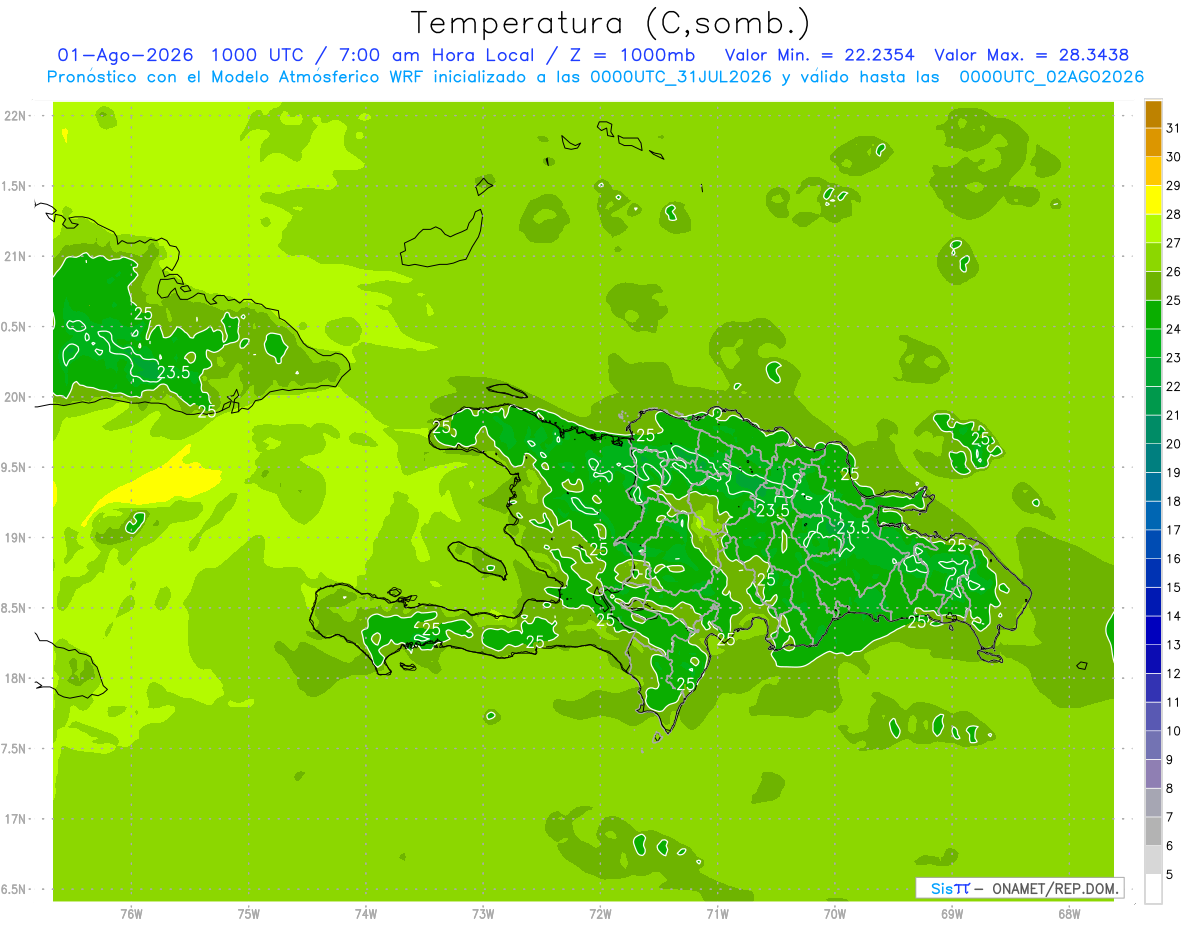Click the 74W longitude axis label
The width and height of the screenshot is (1200, 927).
click(366, 914)
